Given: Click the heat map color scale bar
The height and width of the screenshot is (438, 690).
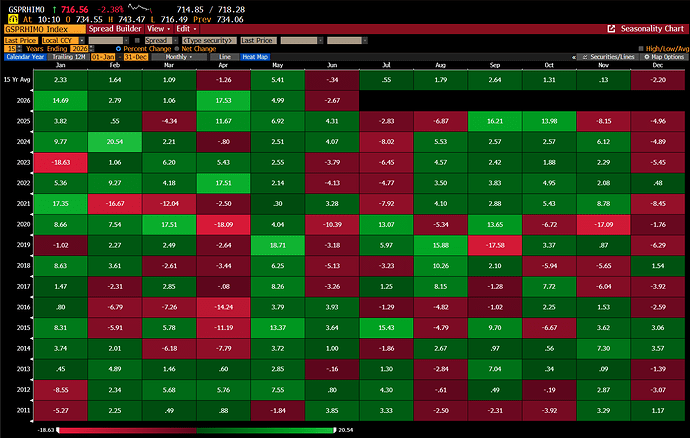Looking at the screenshot, I should point(197,430).
